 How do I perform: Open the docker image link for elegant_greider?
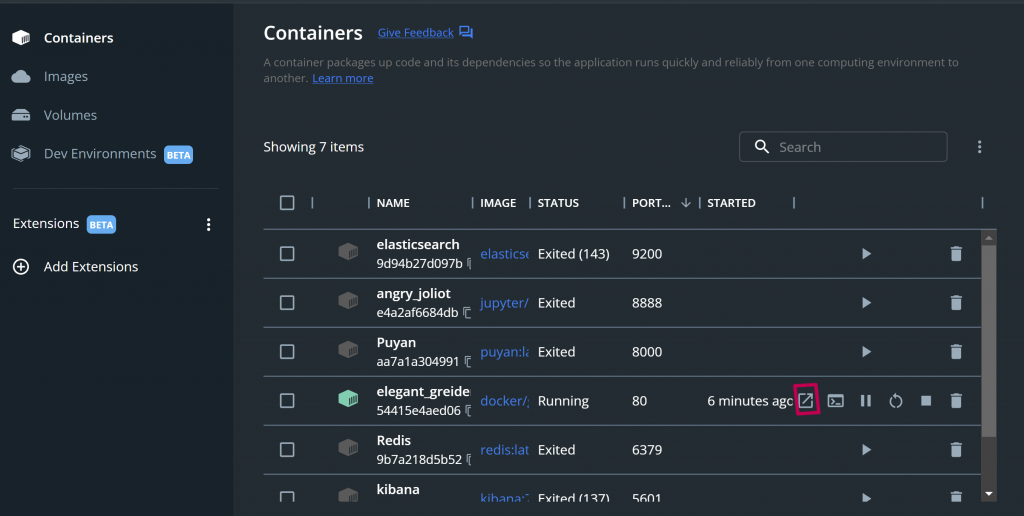[x=504, y=401]
